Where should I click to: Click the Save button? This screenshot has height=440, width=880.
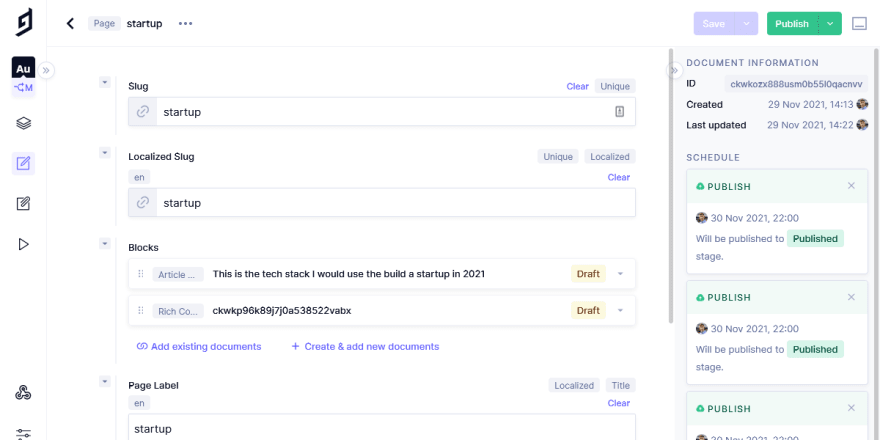714,24
